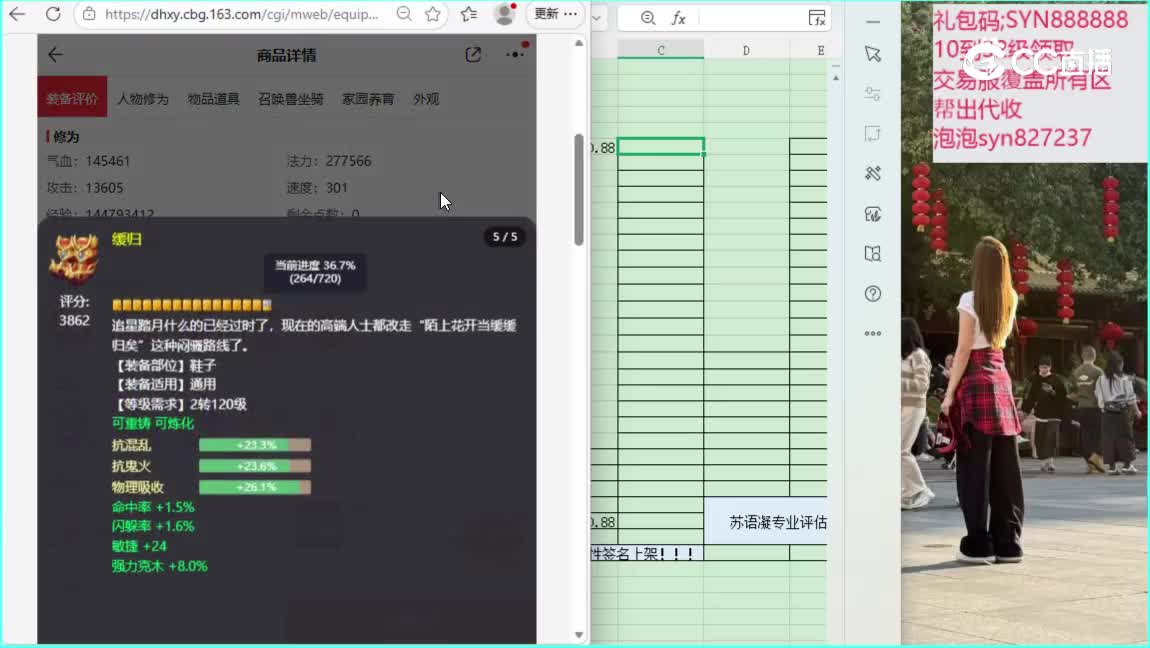Click the 5 / 5 page indicator

505,237
